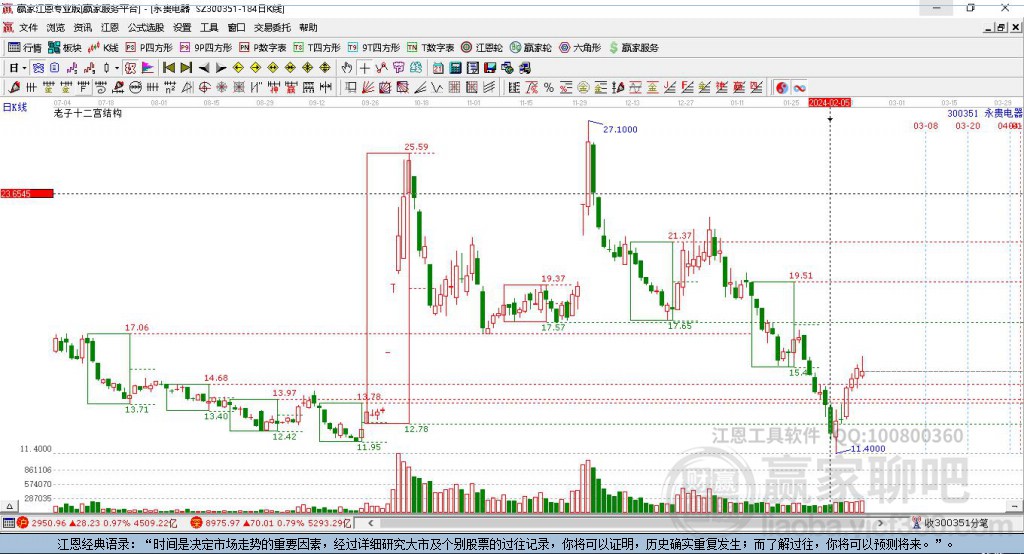Switch to the K线 chart view

tap(103, 48)
